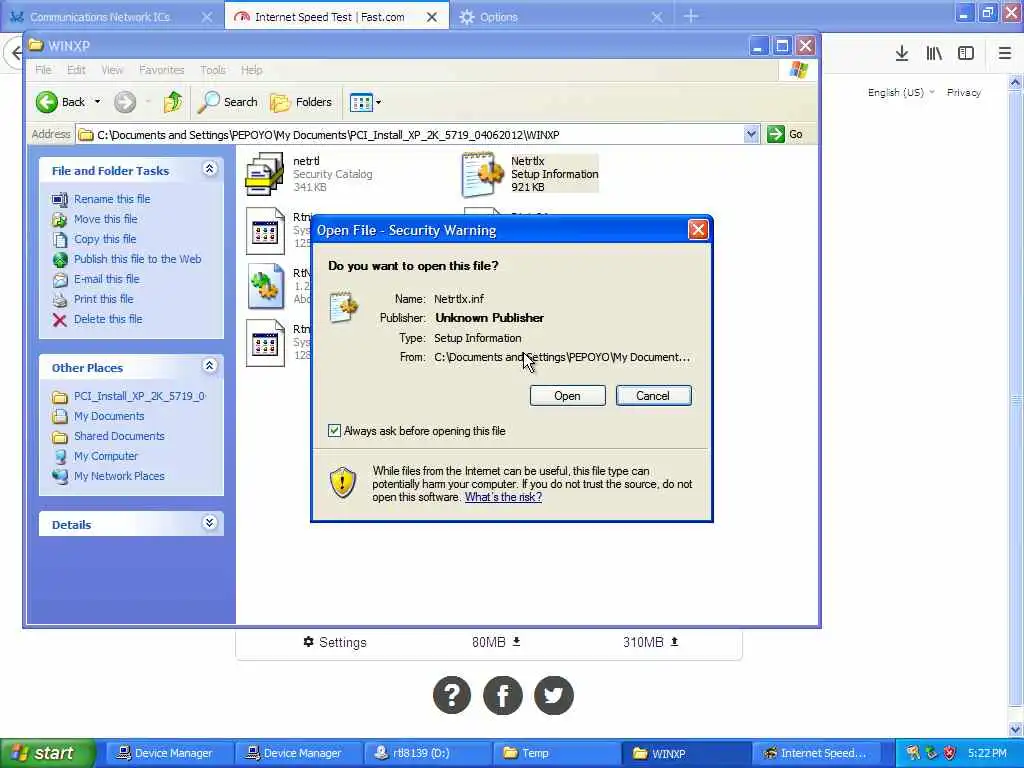The image size is (1024, 768).
Task: Open the browser hamburger menu
Action: (x=1004, y=54)
